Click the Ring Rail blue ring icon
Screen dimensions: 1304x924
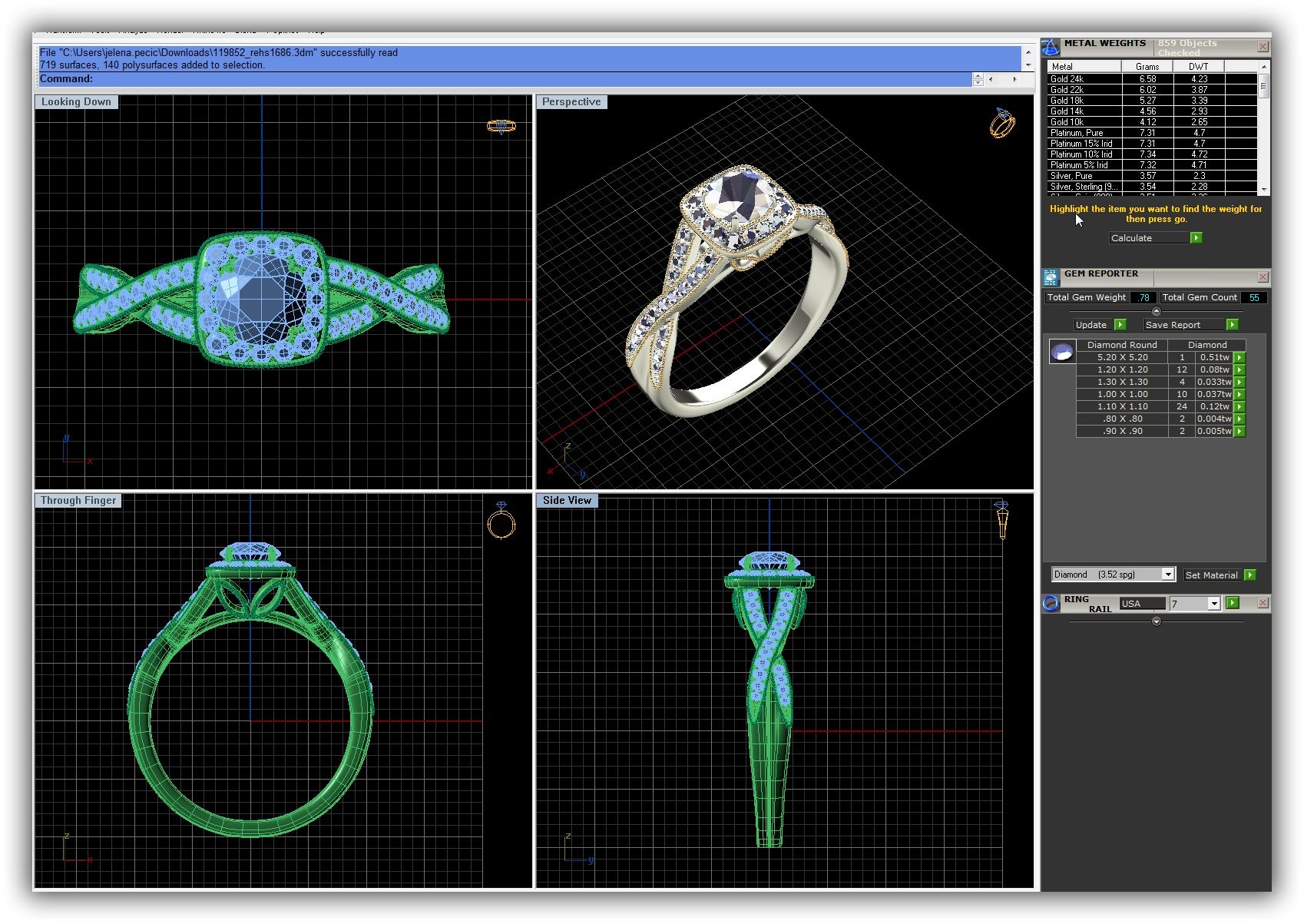click(1051, 604)
